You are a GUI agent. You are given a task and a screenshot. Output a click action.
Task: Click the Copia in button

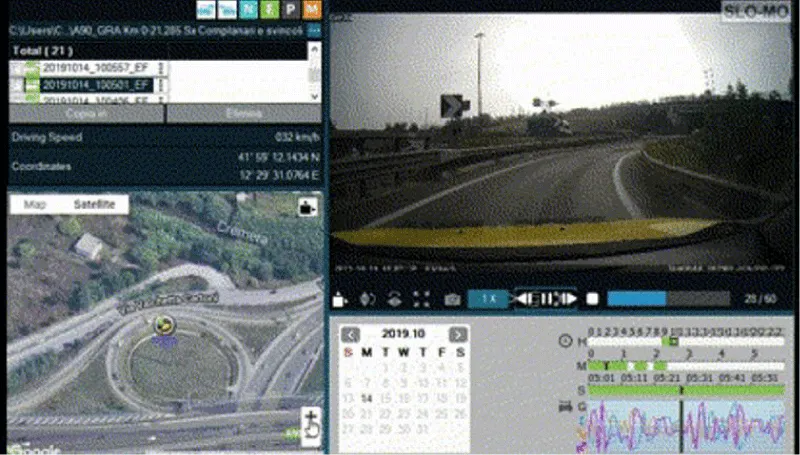tap(85, 114)
